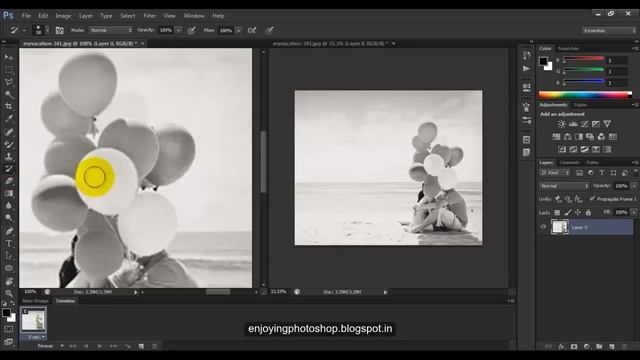The width and height of the screenshot is (640, 360).
Task: Select the Path Selection tool
Action: pos(9,256)
